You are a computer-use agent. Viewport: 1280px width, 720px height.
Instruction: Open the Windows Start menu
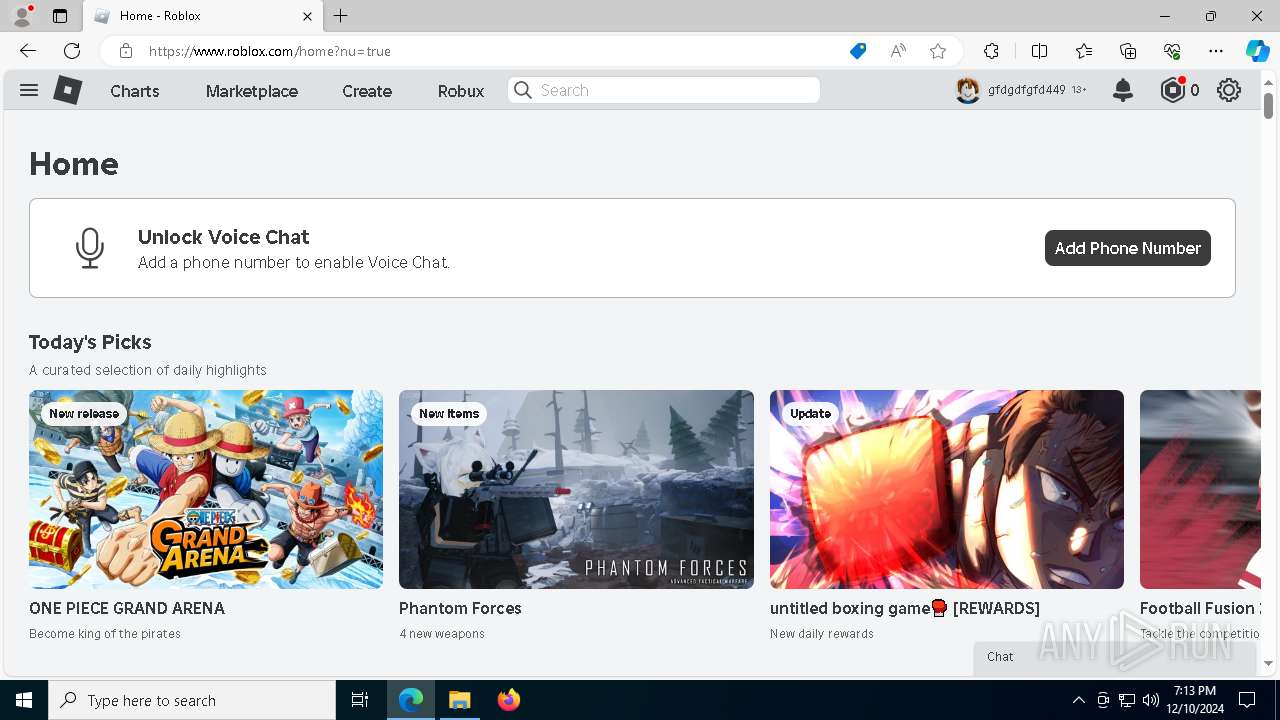(24, 700)
